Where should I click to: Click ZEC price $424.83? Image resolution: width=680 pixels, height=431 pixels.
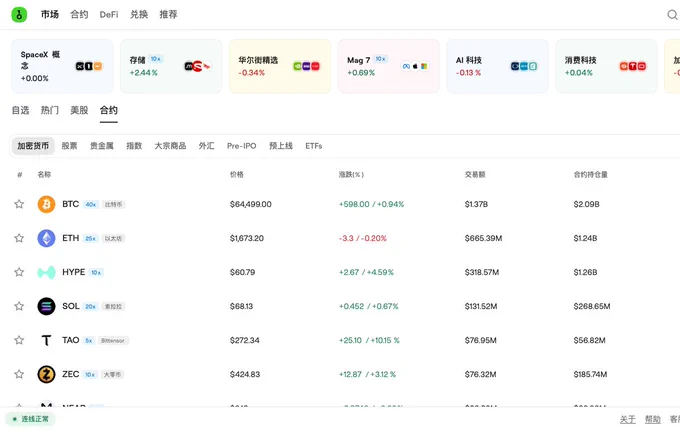[245, 375]
